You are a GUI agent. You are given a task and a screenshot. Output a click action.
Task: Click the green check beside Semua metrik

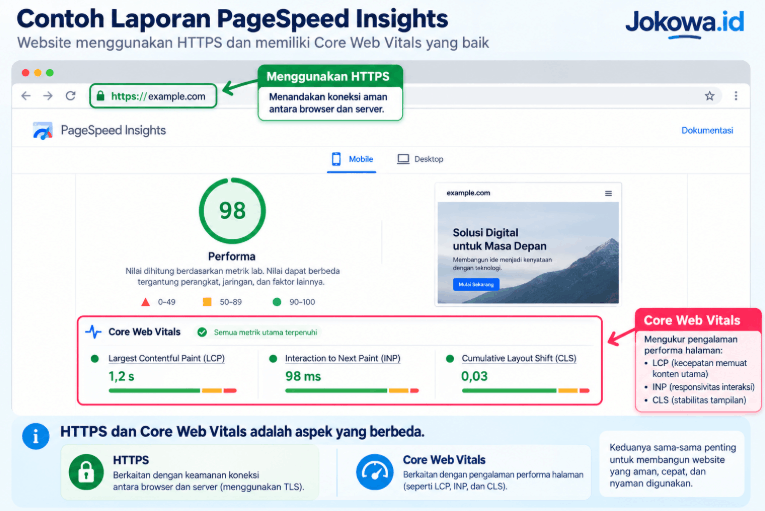[202, 332]
